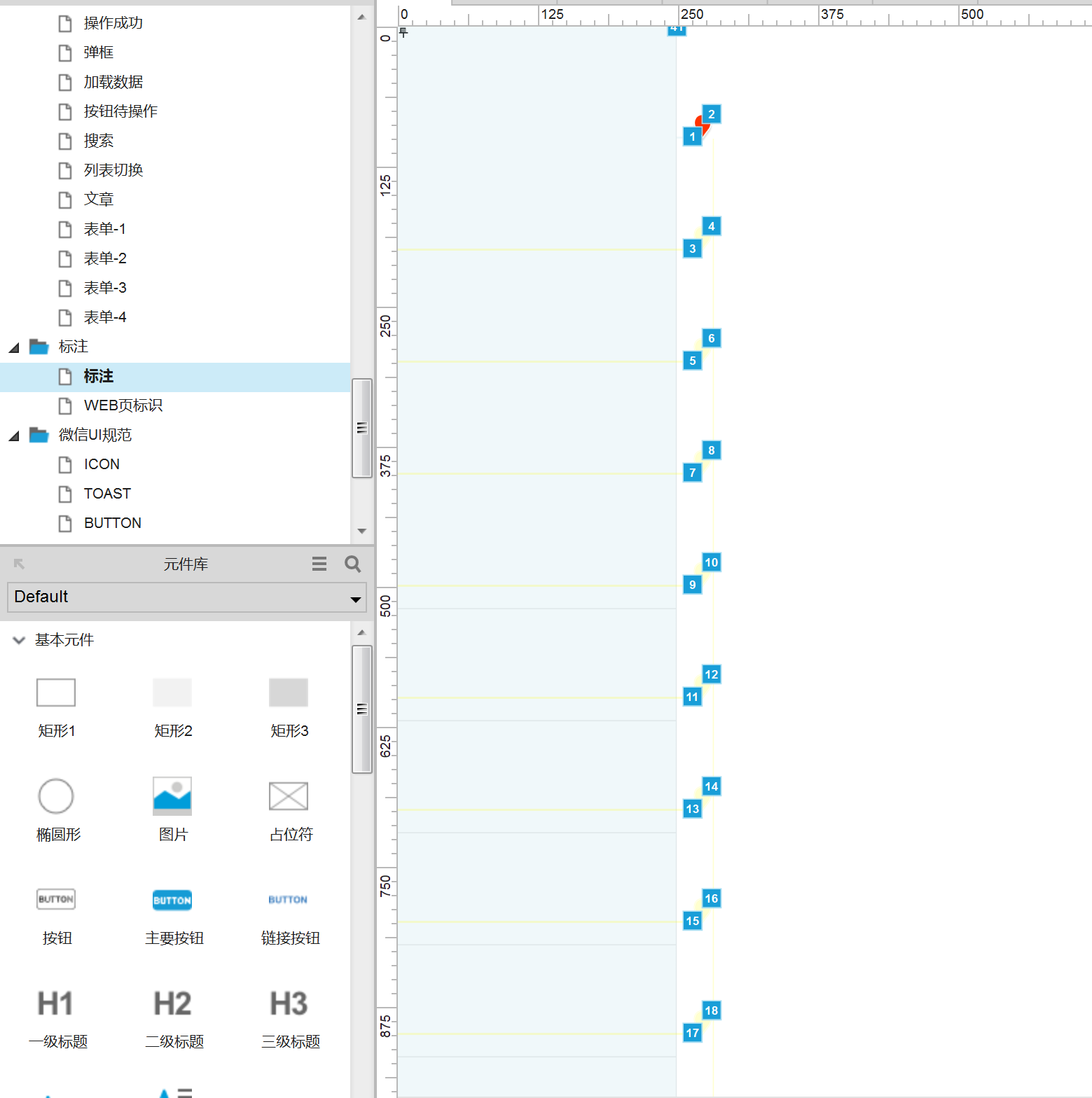Click pages panel scroll up arrow
The image size is (1092, 1098).
click(x=362, y=17)
